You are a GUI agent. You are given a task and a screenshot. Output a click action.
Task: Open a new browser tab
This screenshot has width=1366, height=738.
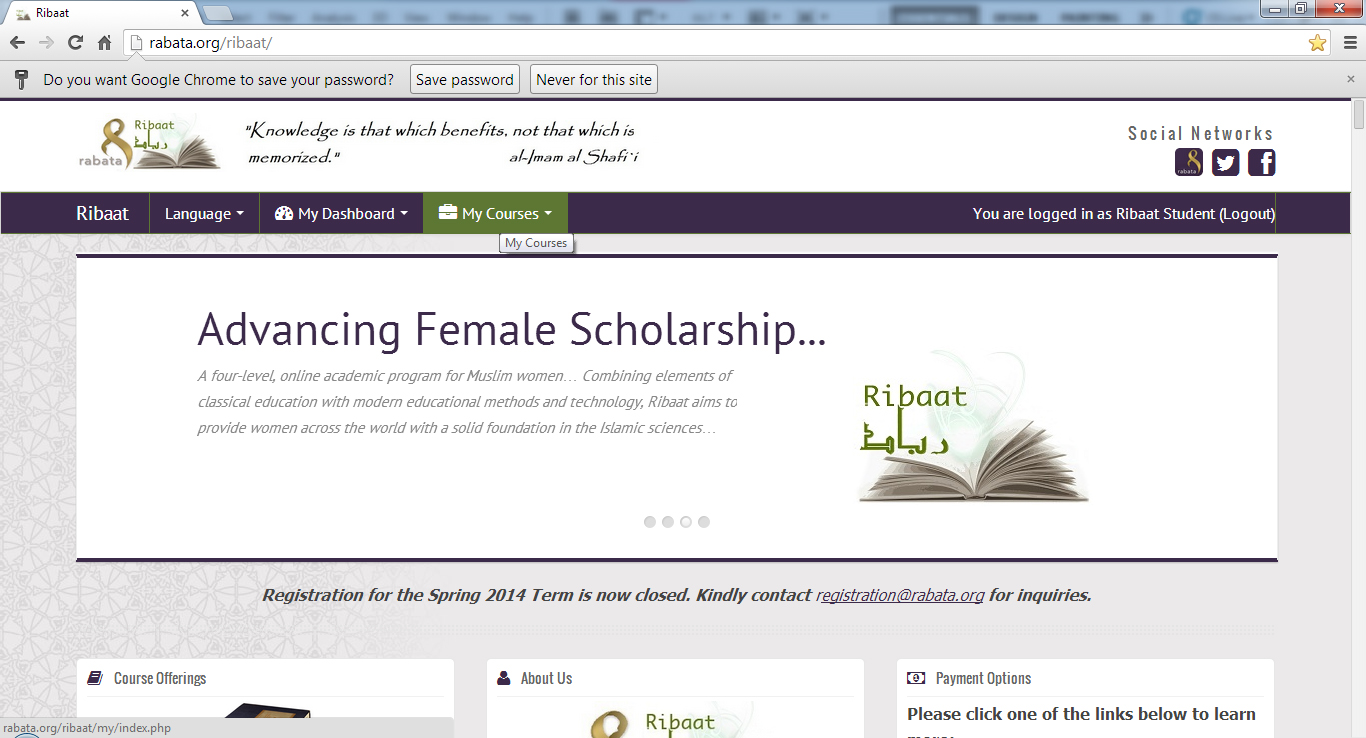(x=218, y=13)
